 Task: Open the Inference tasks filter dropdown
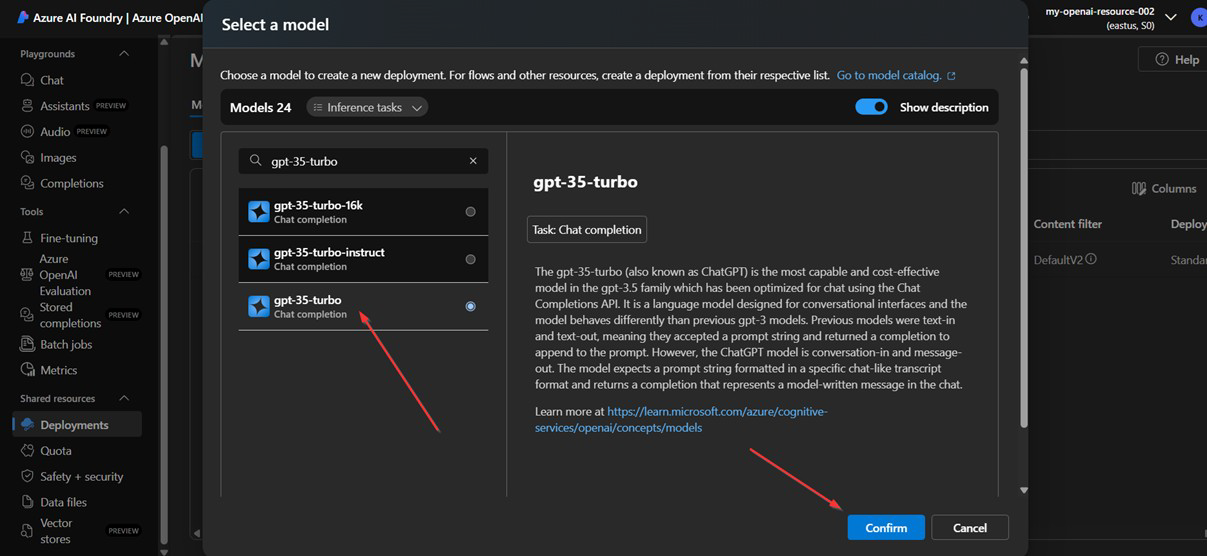367,107
